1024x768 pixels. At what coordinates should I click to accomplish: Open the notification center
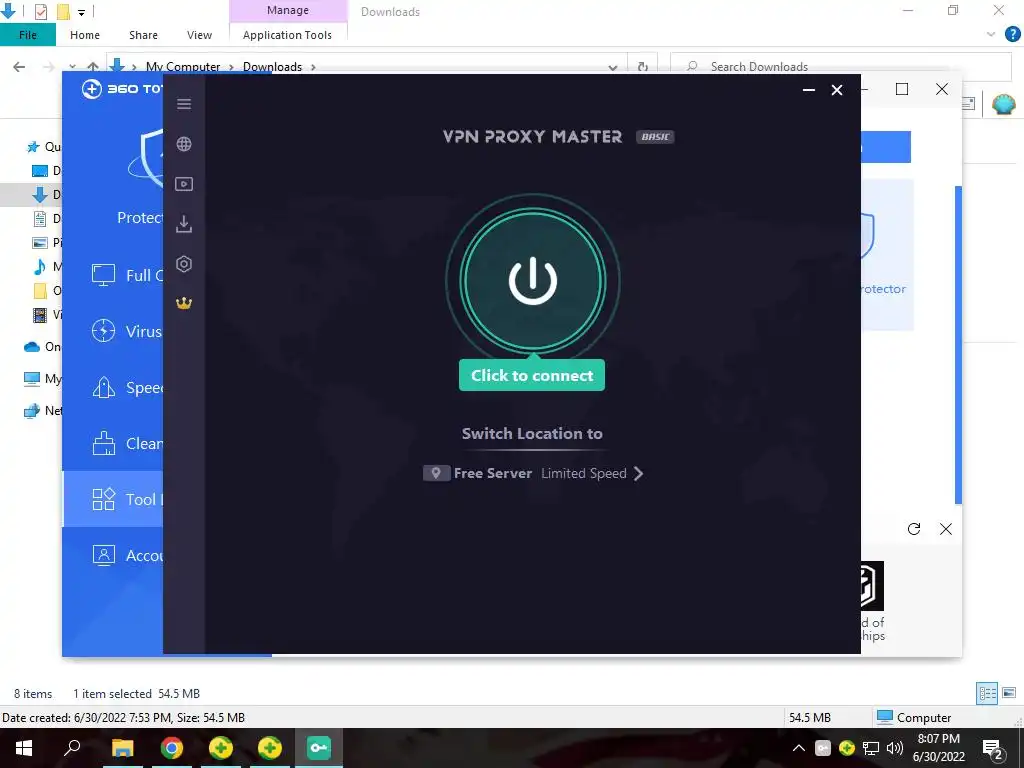coord(993,749)
